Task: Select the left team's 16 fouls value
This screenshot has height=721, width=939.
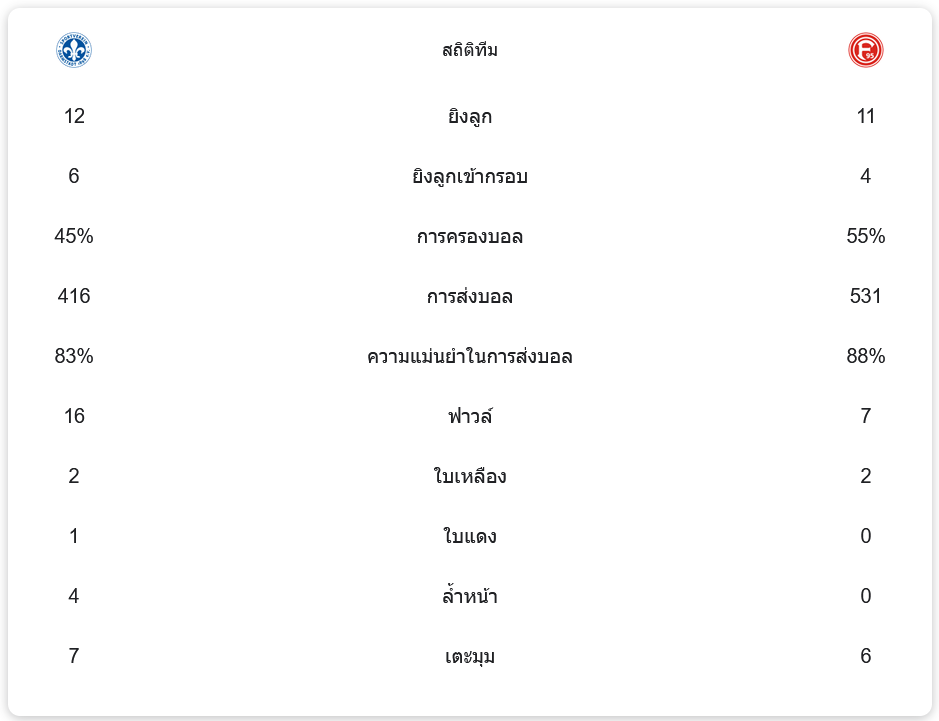Action: pos(74,416)
